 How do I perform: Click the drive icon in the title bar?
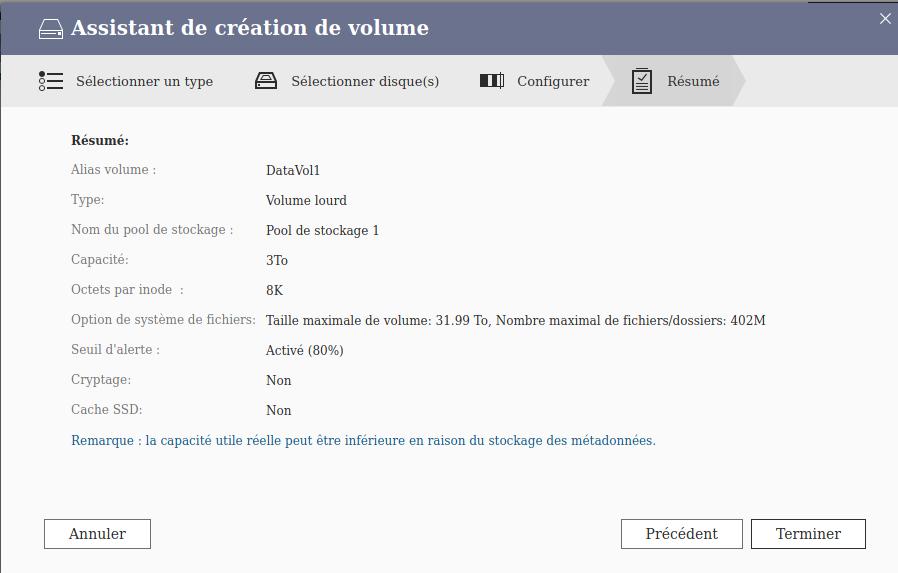[x=50, y=29]
